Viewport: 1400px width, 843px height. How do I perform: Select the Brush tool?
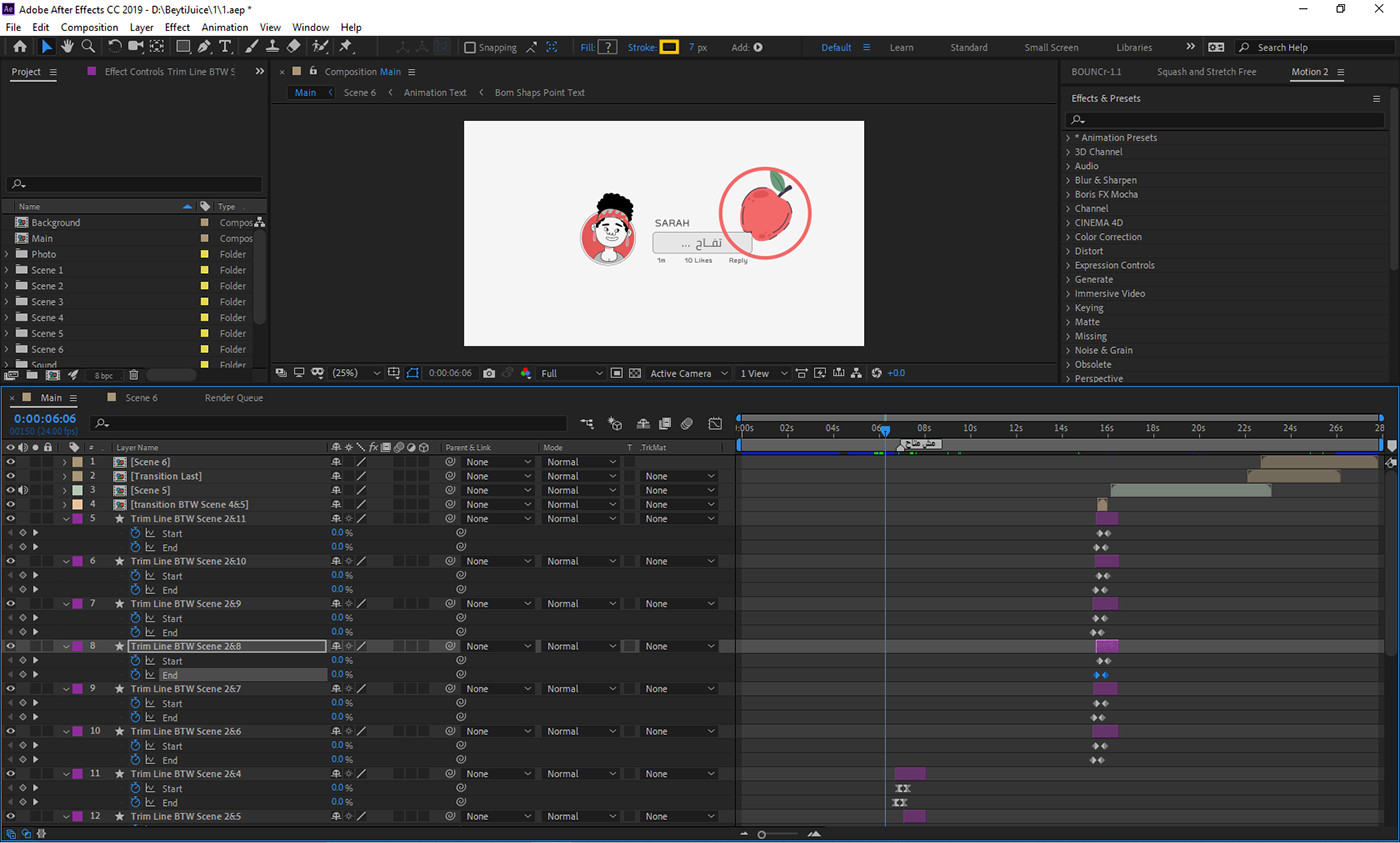click(x=251, y=47)
